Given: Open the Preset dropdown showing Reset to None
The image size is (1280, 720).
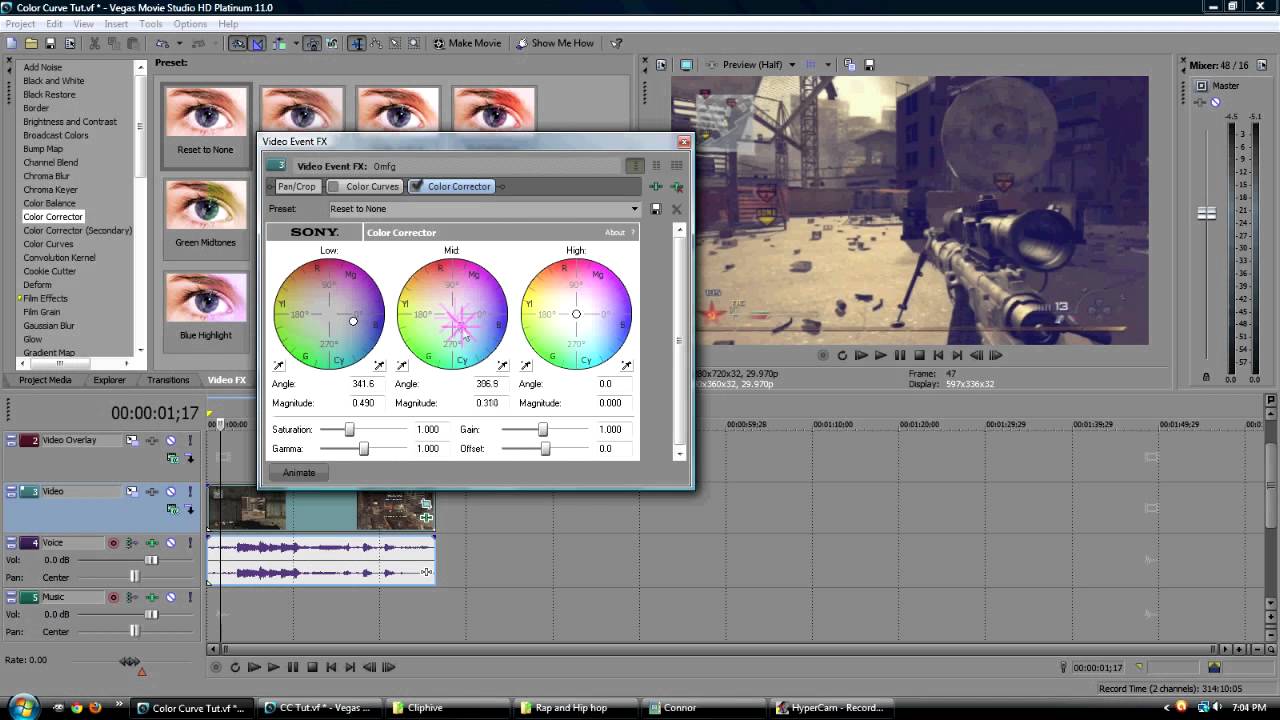Looking at the screenshot, I should click(x=484, y=209).
